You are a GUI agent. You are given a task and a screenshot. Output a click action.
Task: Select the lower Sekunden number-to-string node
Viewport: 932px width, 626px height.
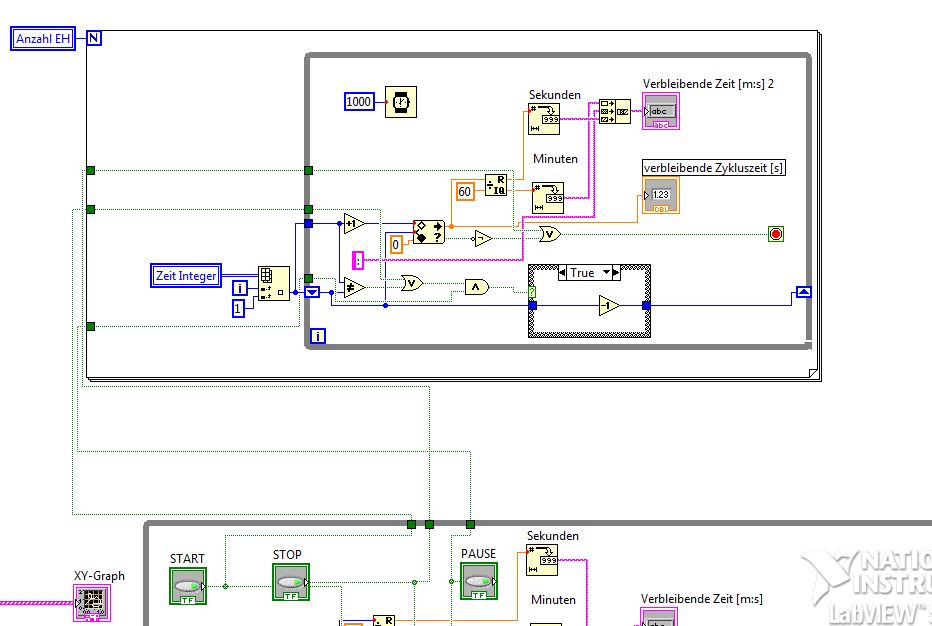coord(542,560)
